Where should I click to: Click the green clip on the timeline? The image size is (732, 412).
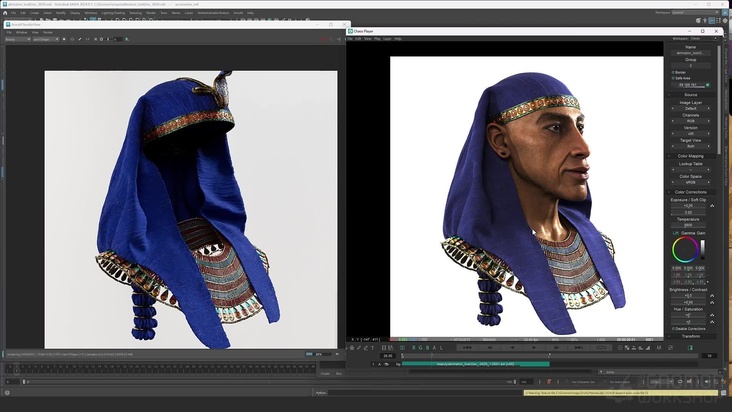[474, 364]
